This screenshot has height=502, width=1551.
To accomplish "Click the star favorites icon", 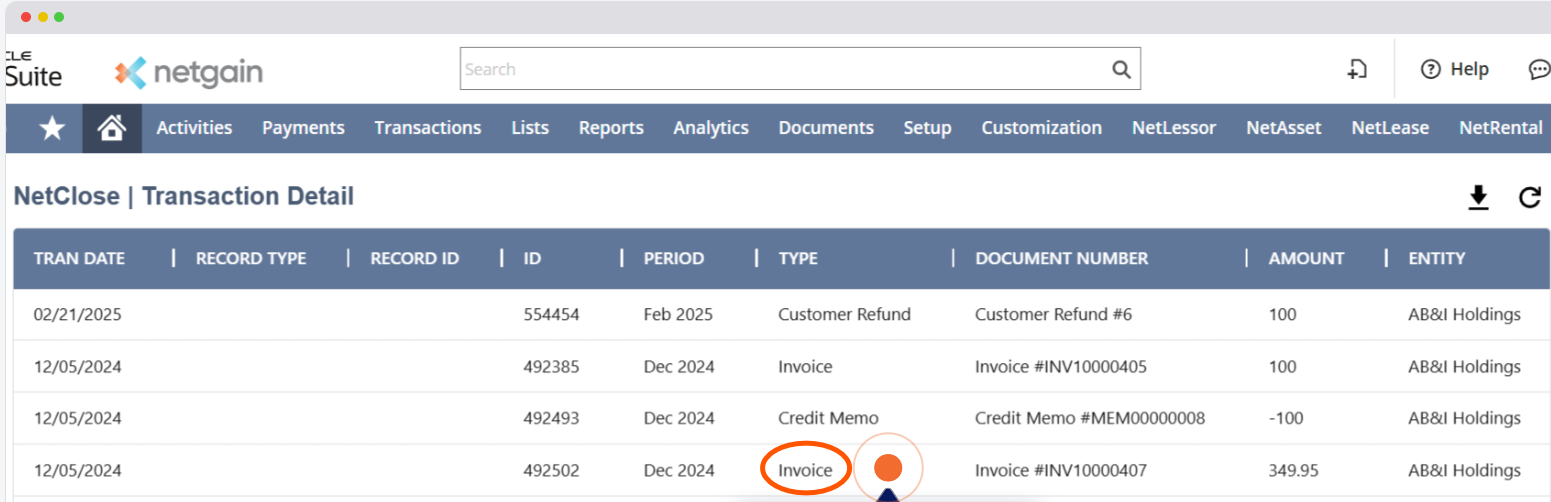I will point(52,128).
